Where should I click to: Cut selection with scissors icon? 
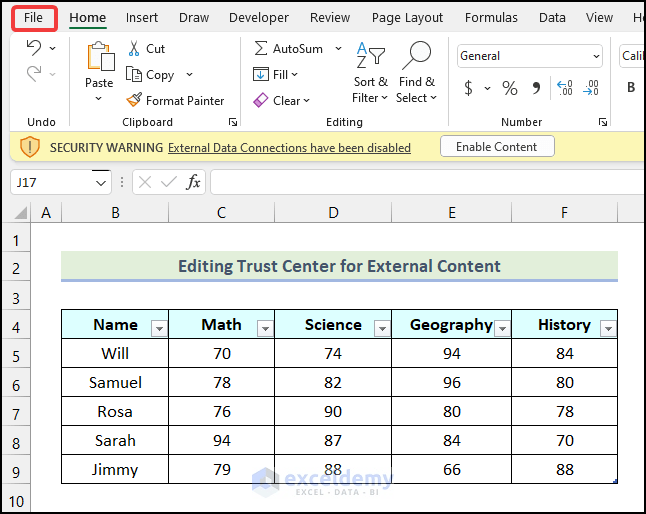click(133, 49)
